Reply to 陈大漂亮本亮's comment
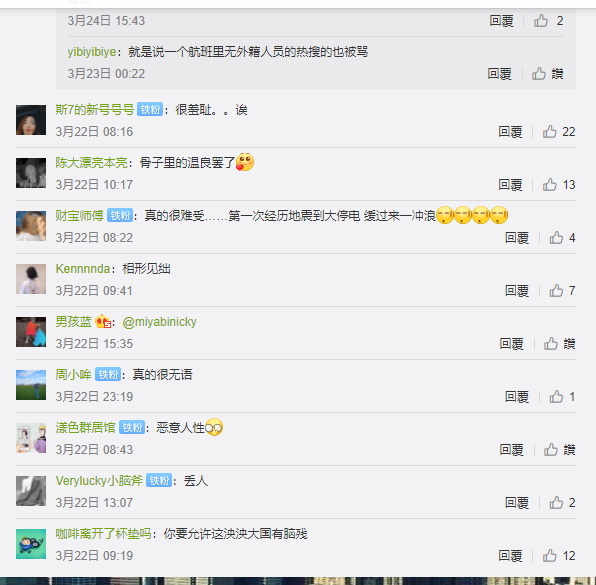 pos(510,185)
